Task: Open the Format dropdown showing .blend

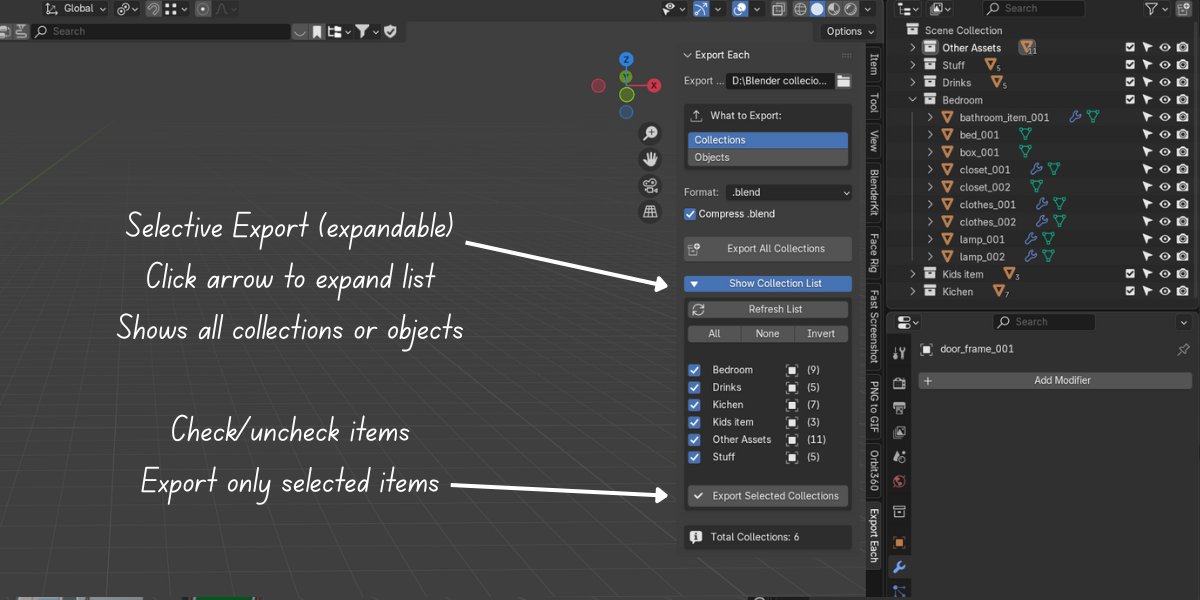Action: coord(788,192)
